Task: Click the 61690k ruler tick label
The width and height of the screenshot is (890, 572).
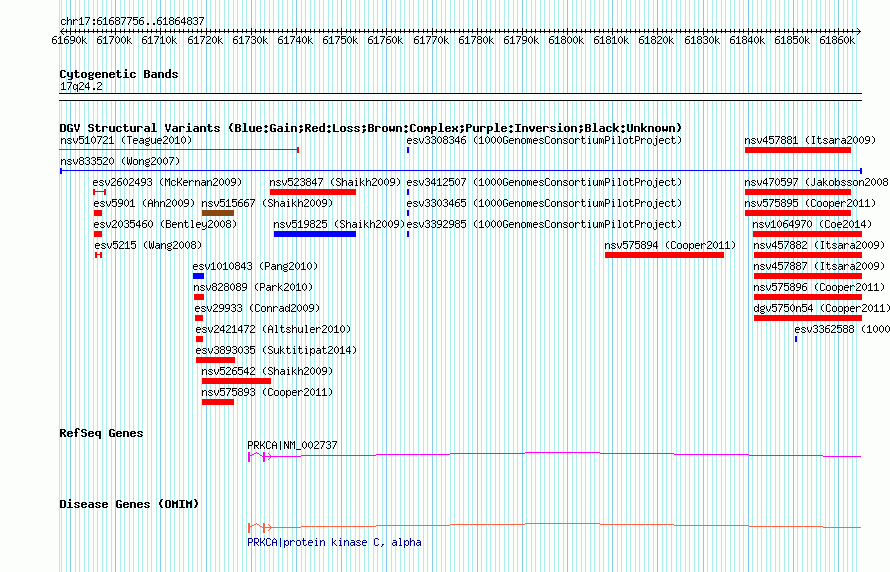Action: click(x=69, y=40)
